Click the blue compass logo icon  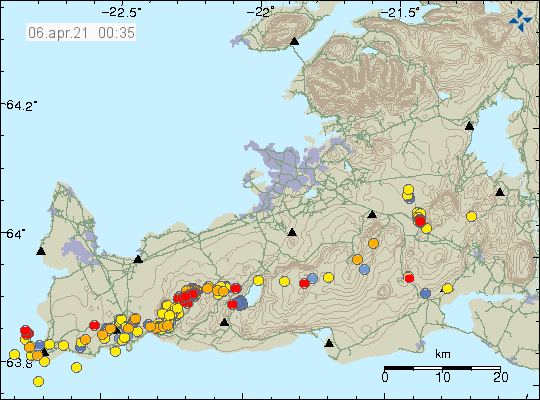pyautogui.click(x=520, y=20)
